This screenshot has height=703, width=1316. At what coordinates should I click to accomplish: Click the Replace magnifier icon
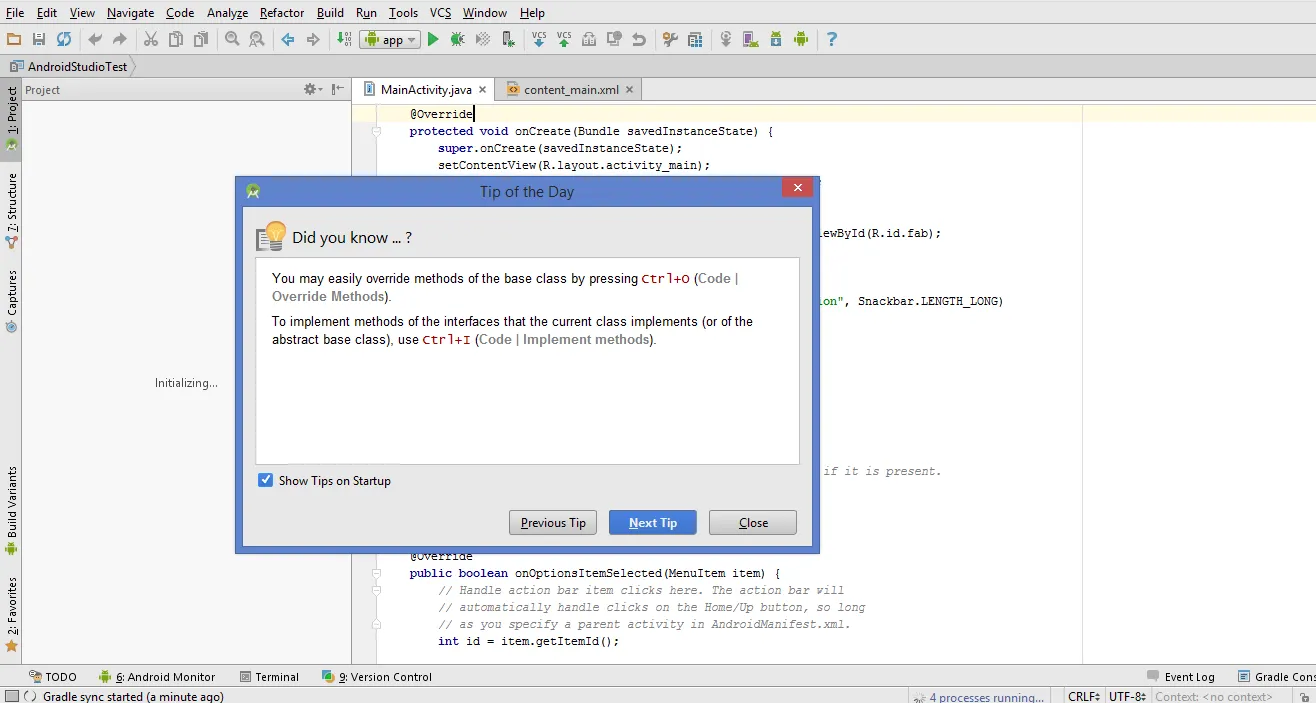click(257, 39)
